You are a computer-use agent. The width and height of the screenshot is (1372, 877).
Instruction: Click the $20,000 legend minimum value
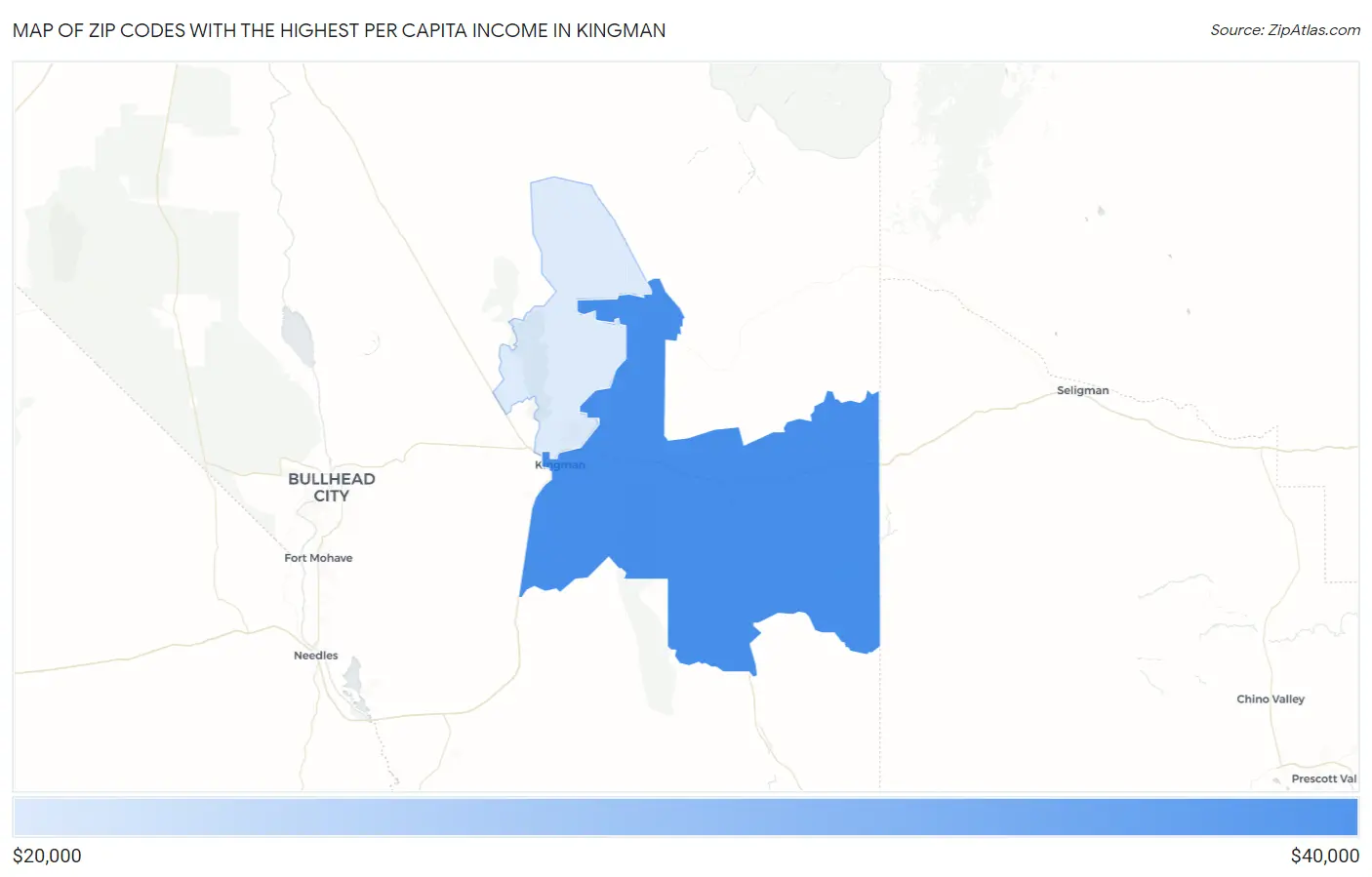pyautogui.click(x=47, y=856)
